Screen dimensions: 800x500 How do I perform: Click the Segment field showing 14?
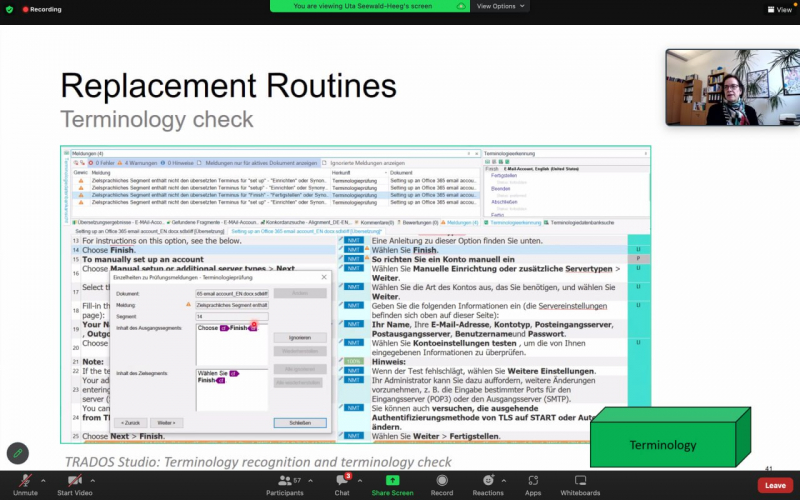click(x=232, y=316)
